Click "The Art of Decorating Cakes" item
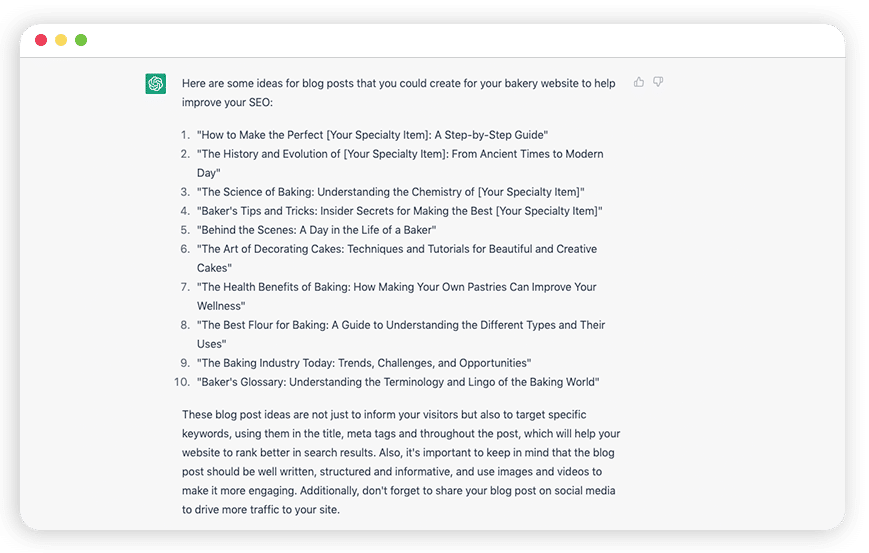The width and height of the screenshot is (869, 553). tap(397, 258)
